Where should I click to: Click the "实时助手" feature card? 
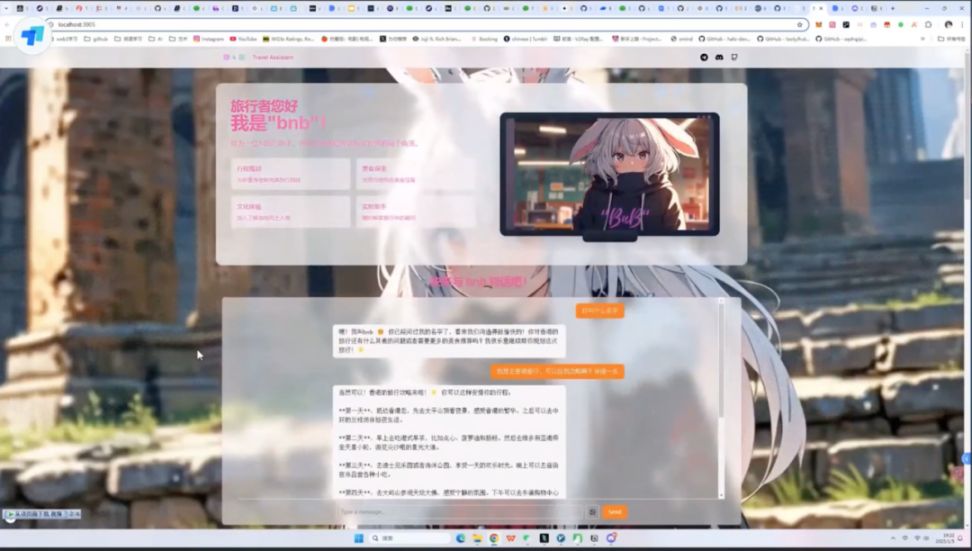[x=416, y=212]
